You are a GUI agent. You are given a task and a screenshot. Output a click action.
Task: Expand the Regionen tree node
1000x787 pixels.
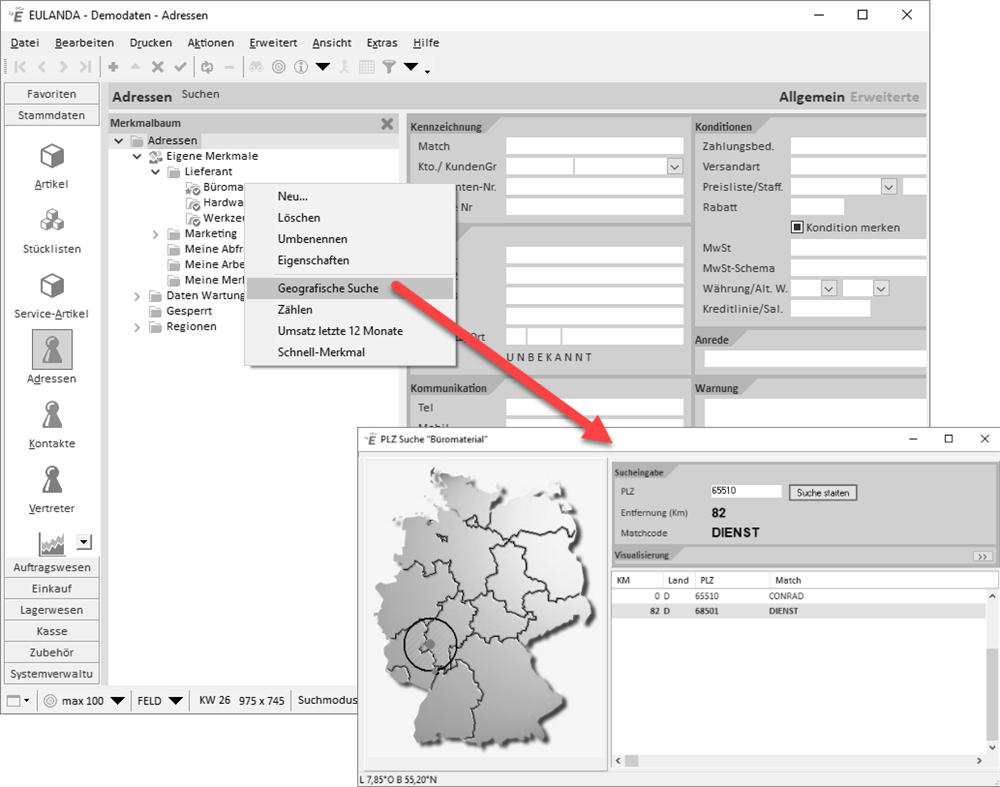click(x=137, y=327)
